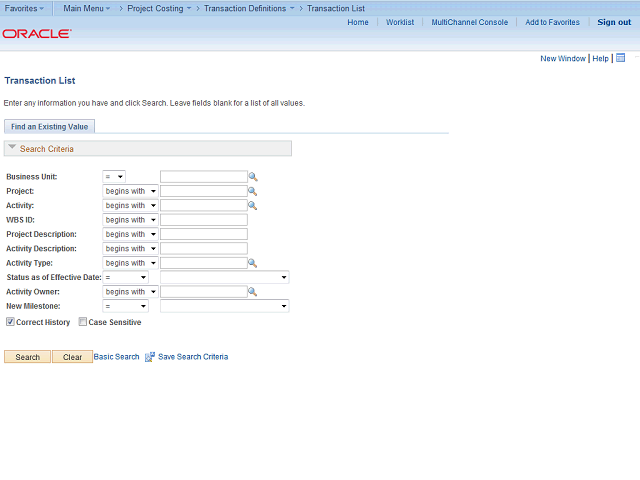Click the Basic Search link
Viewport: 640px width, 480px height.
(x=117, y=357)
